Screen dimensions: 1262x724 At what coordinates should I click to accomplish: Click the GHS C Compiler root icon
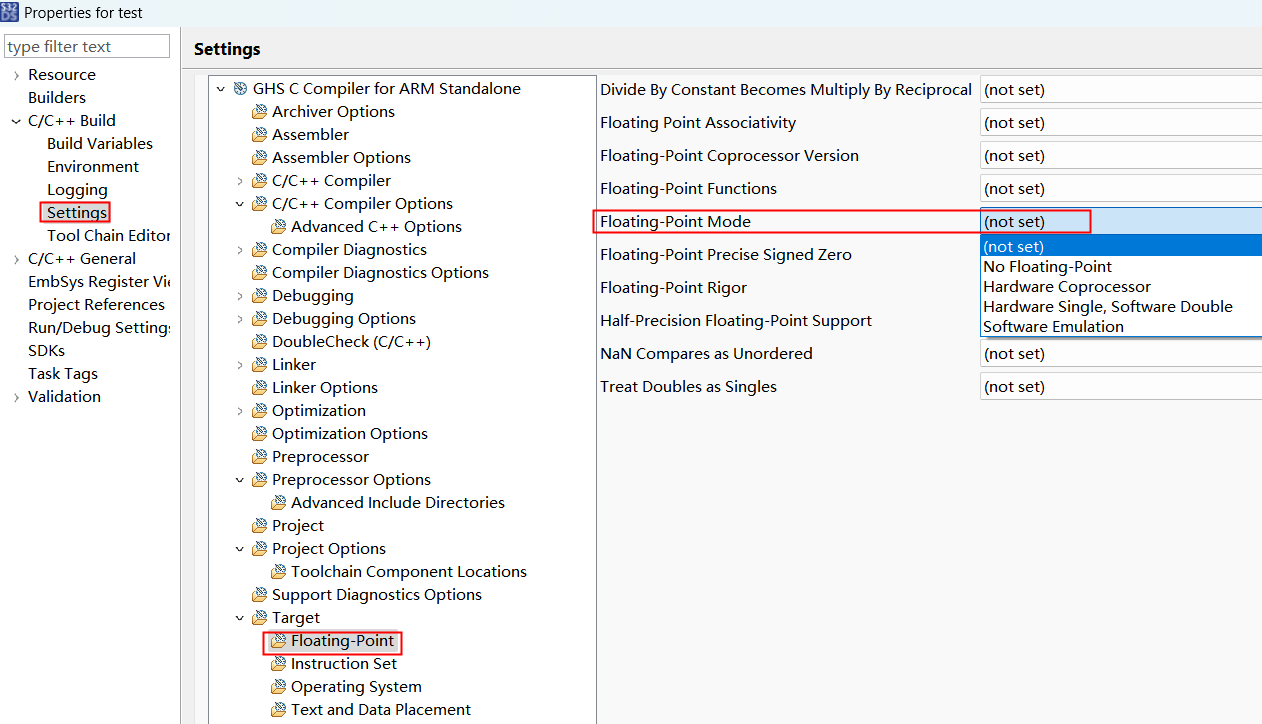240,89
